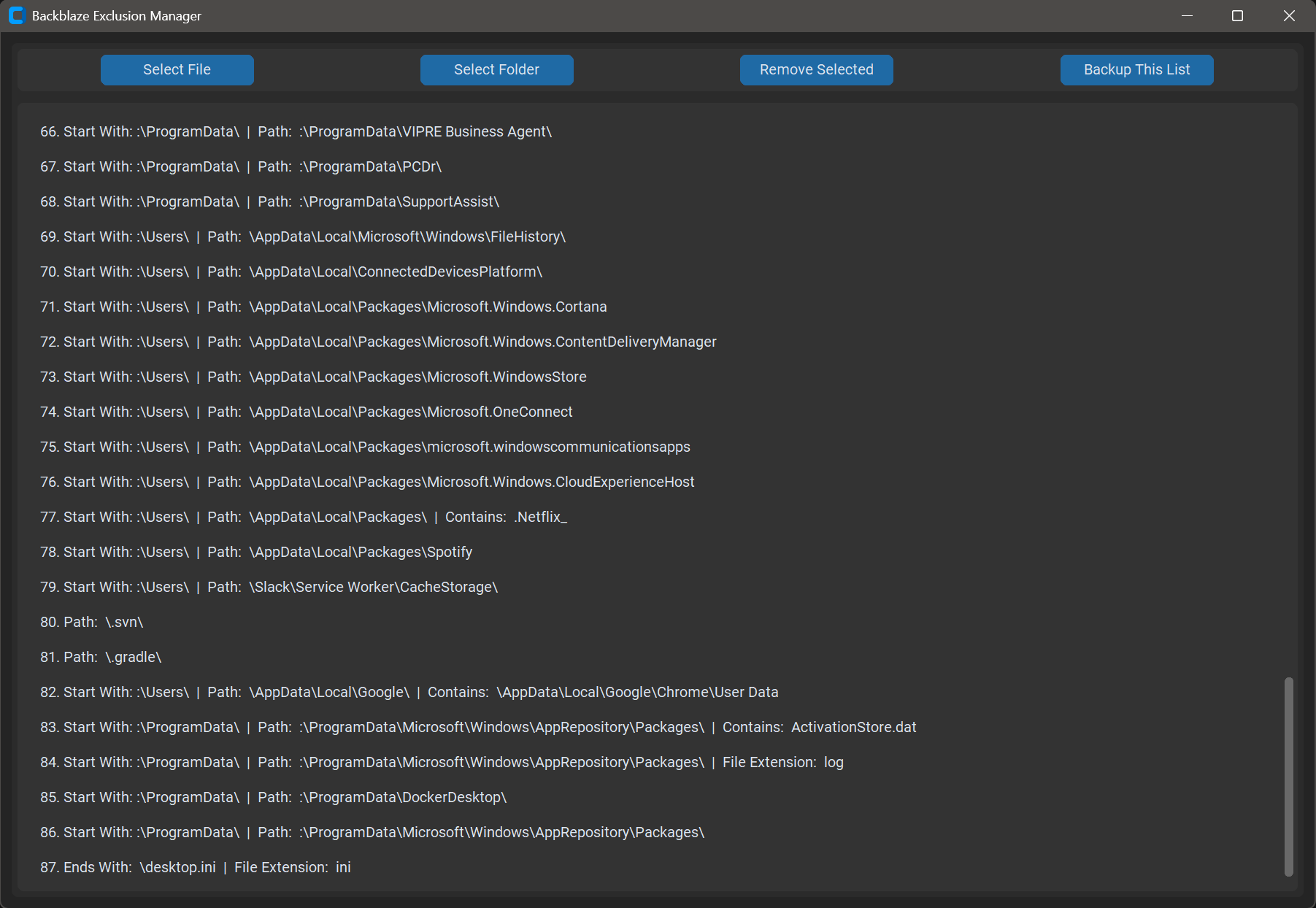
Task: Select row 66 VIPRE Business Agent exclusion
Action: click(x=296, y=131)
